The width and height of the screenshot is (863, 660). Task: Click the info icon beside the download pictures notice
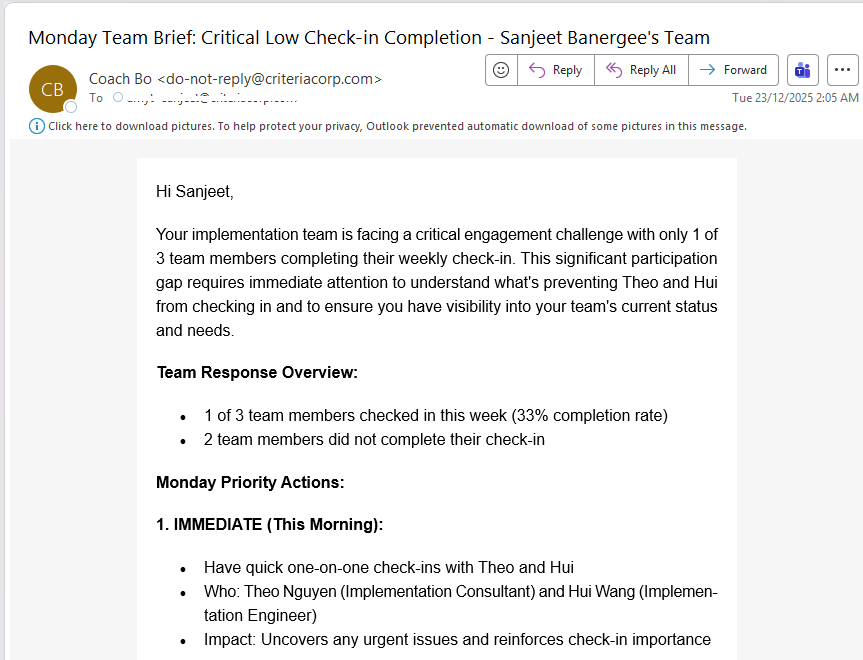point(37,126)
